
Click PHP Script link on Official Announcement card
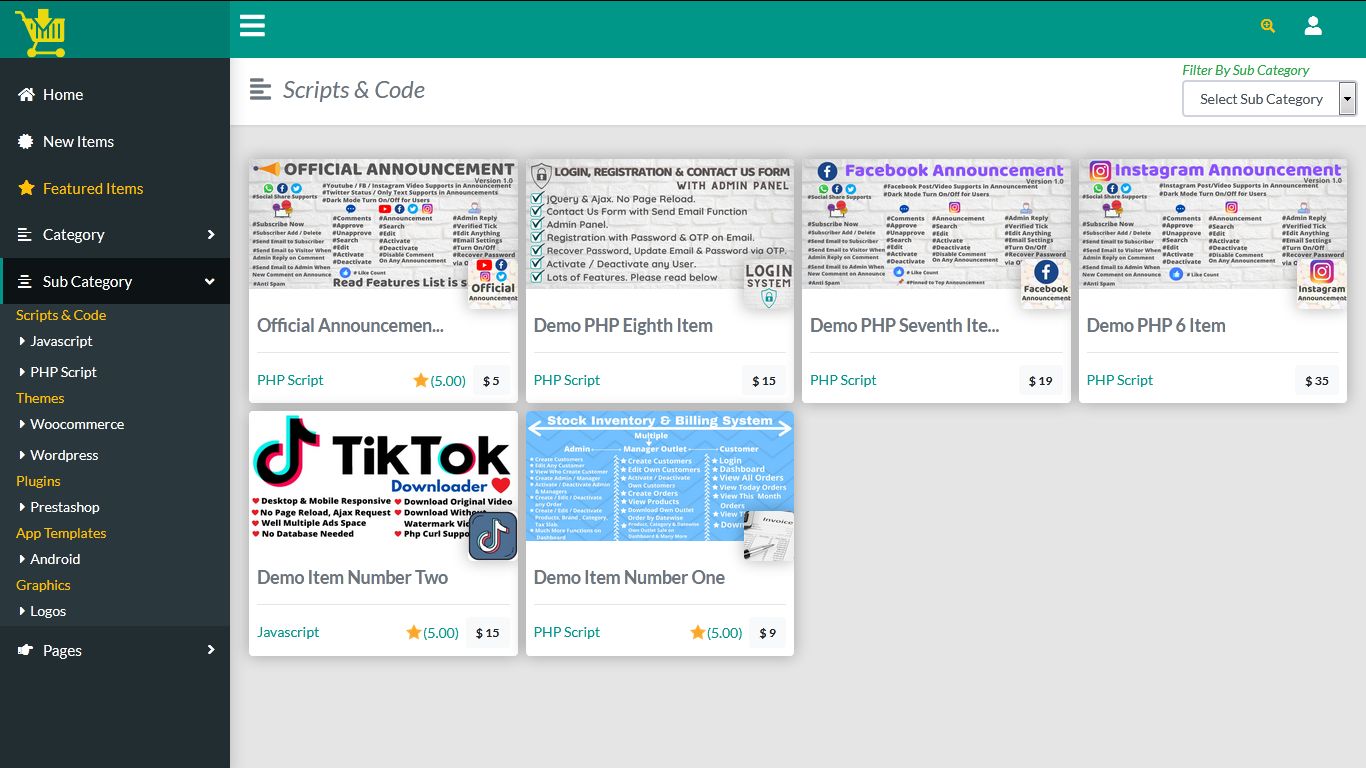(290, 380)
